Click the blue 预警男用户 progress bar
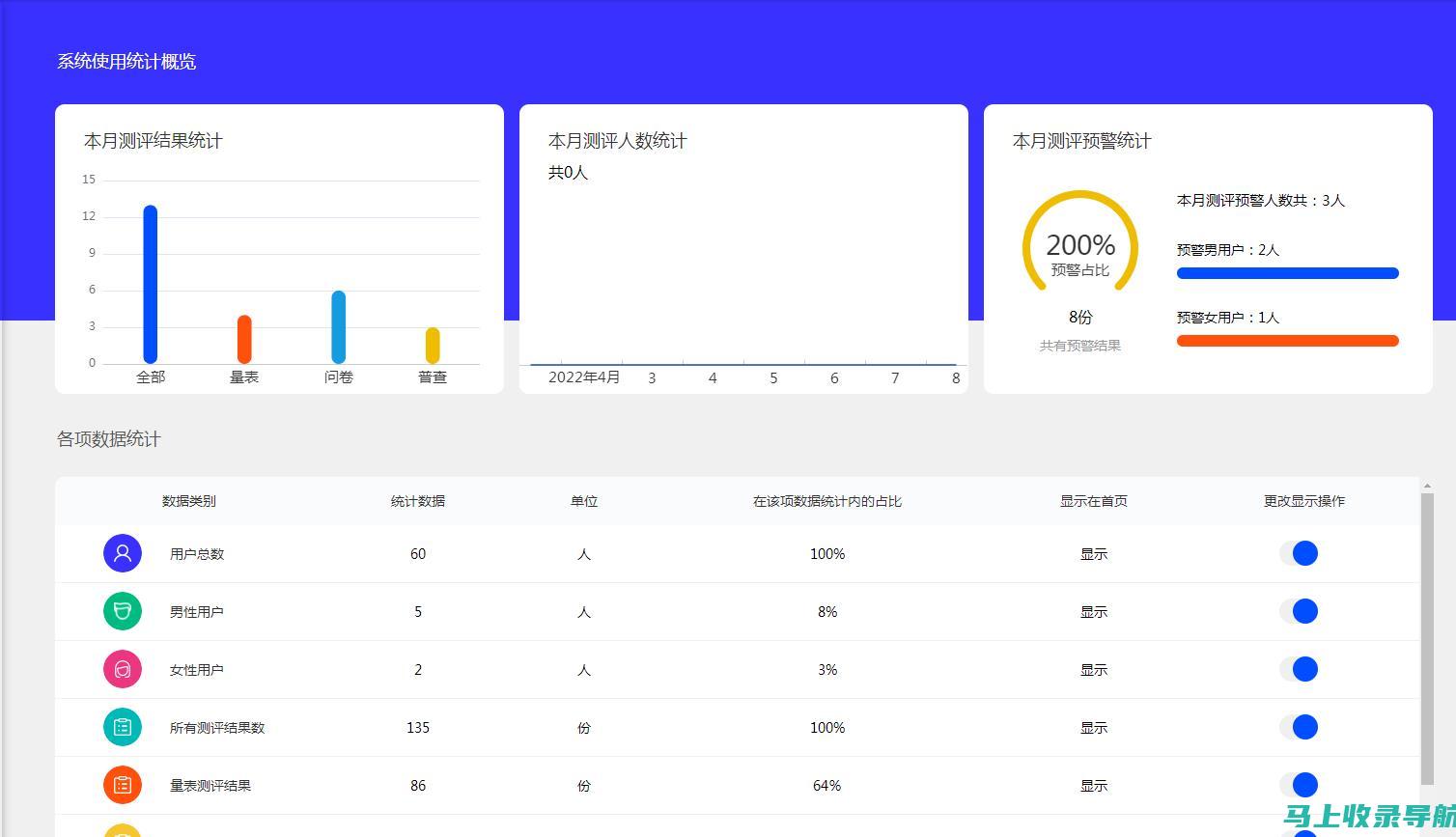The image size is (1456, 837). pyautogui.click(x=1287, y=273)
